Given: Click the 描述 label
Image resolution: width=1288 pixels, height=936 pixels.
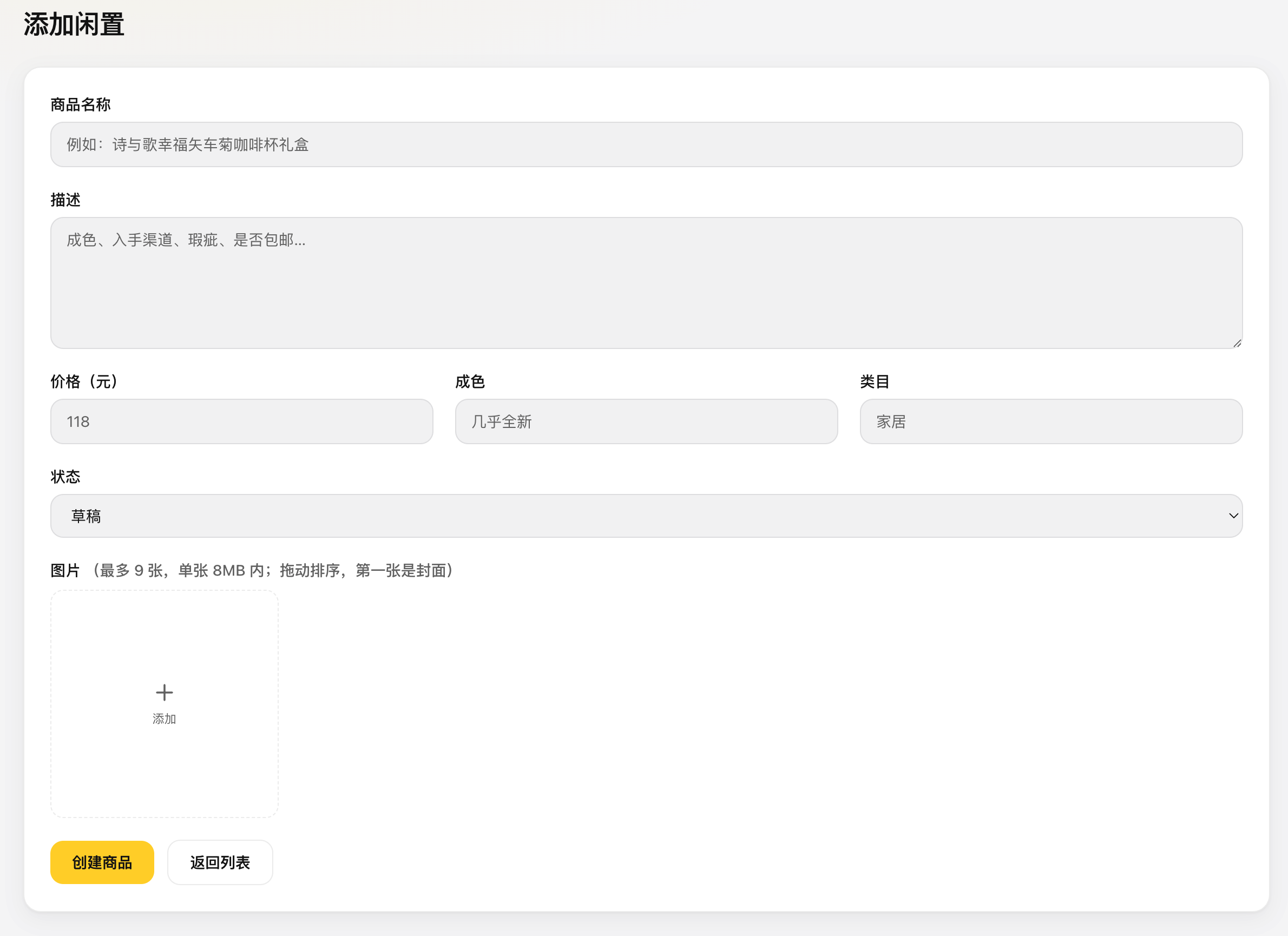Looking at the screenshot, I should (x=65, y=200).
